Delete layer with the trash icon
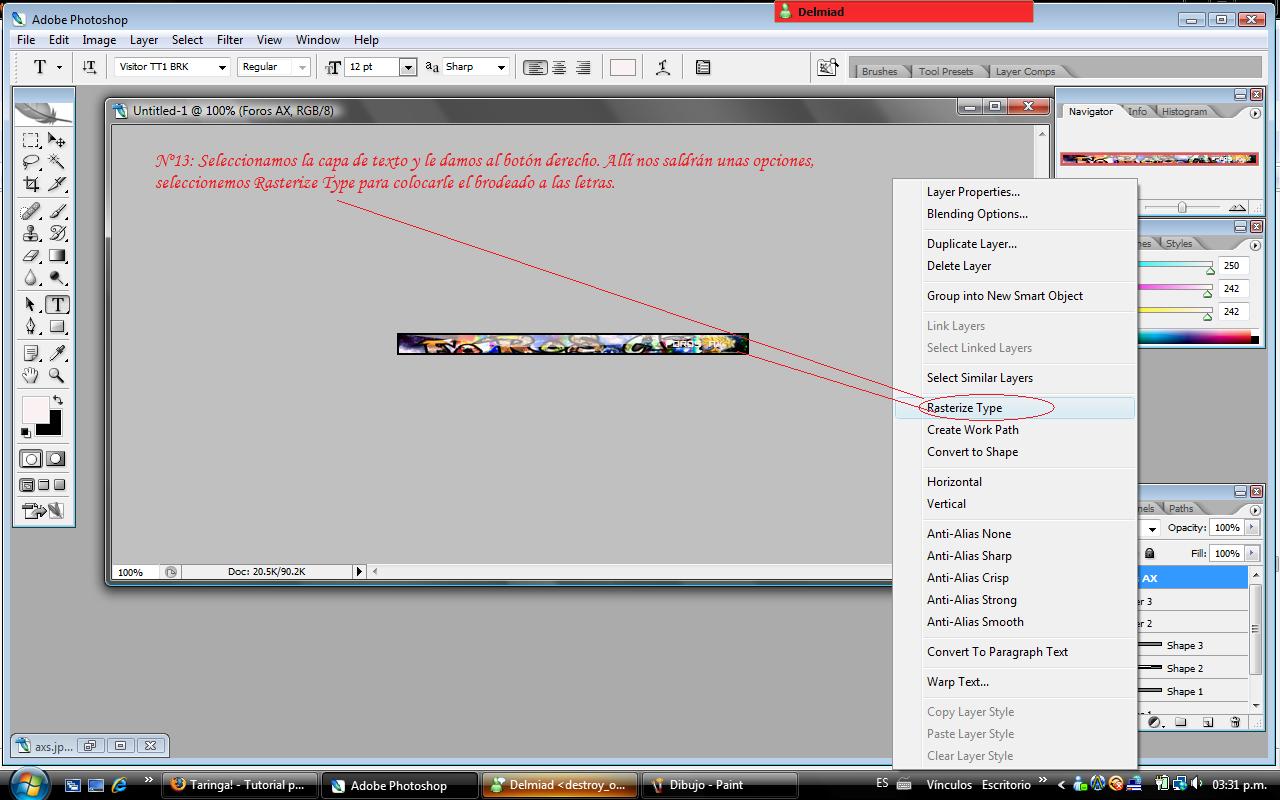Screen dimensions: 1280x800 tap(1235, 722)
